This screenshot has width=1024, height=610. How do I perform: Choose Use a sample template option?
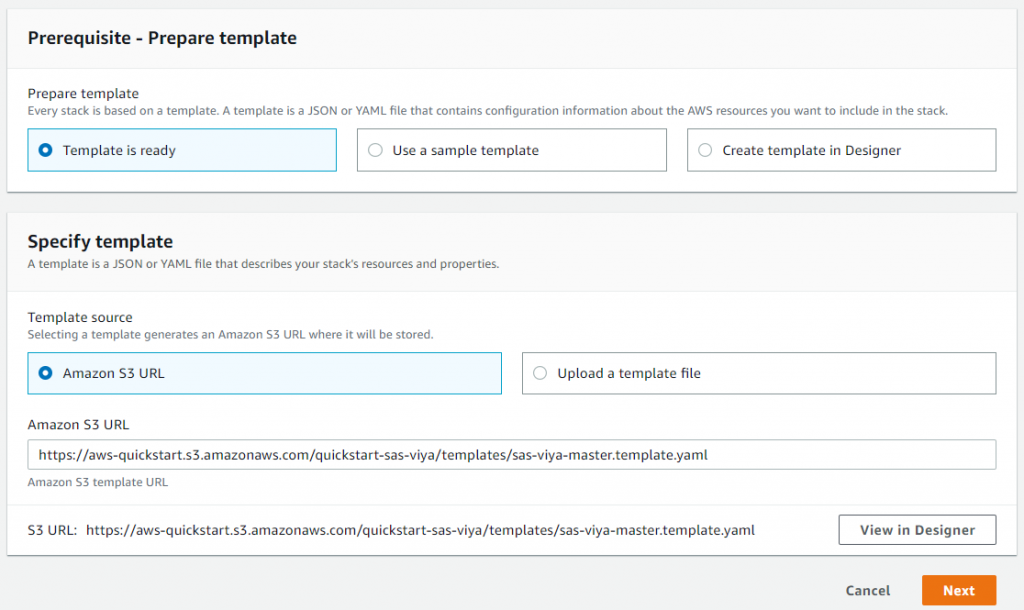pos(511,150)
